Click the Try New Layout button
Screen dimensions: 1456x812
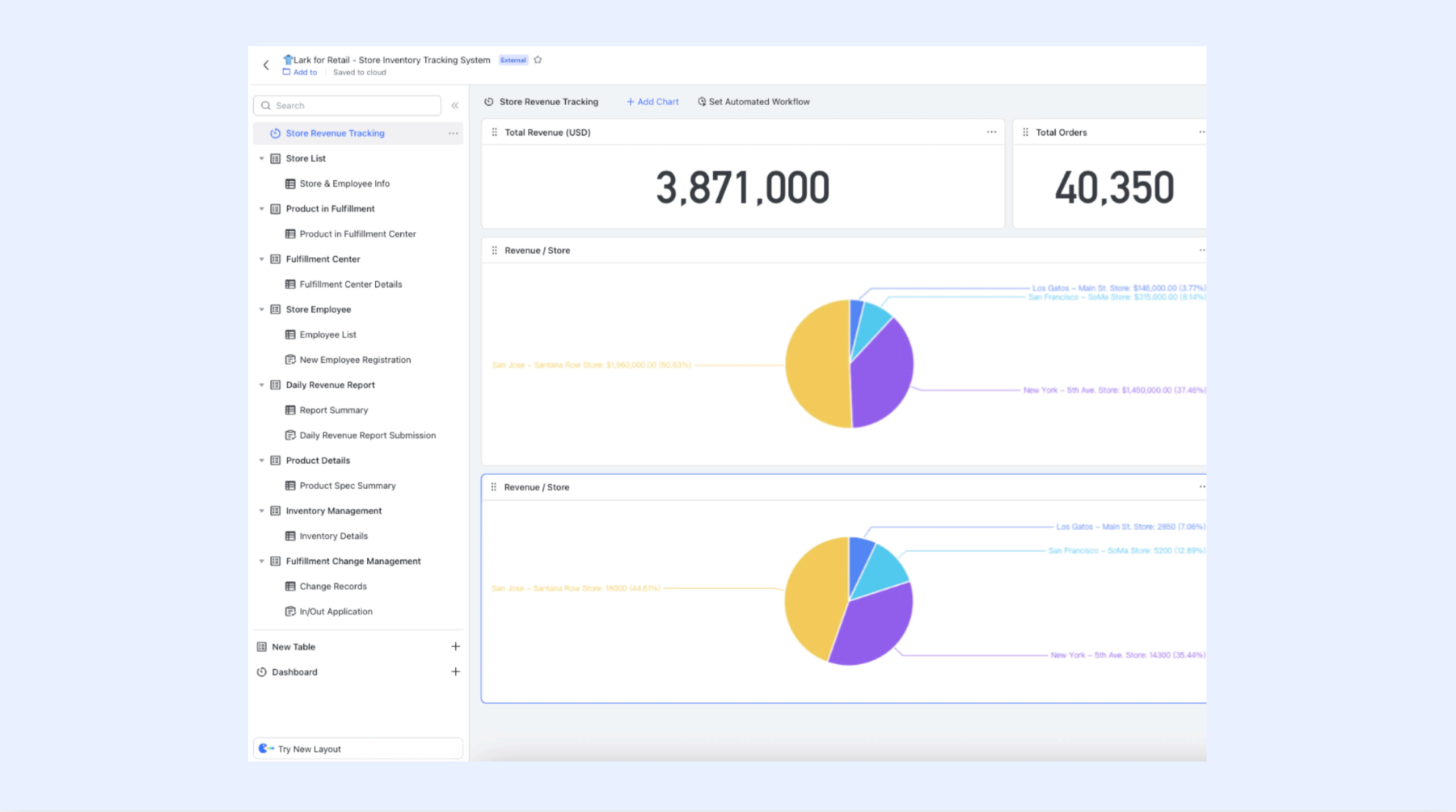(358, 749)
